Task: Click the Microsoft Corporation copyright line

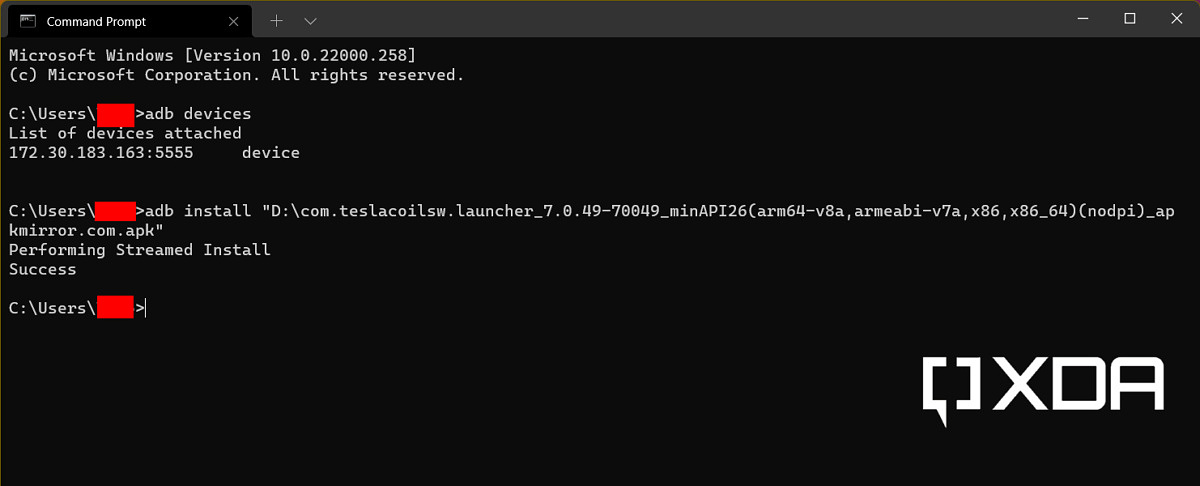Action: (x=236, y=75)
